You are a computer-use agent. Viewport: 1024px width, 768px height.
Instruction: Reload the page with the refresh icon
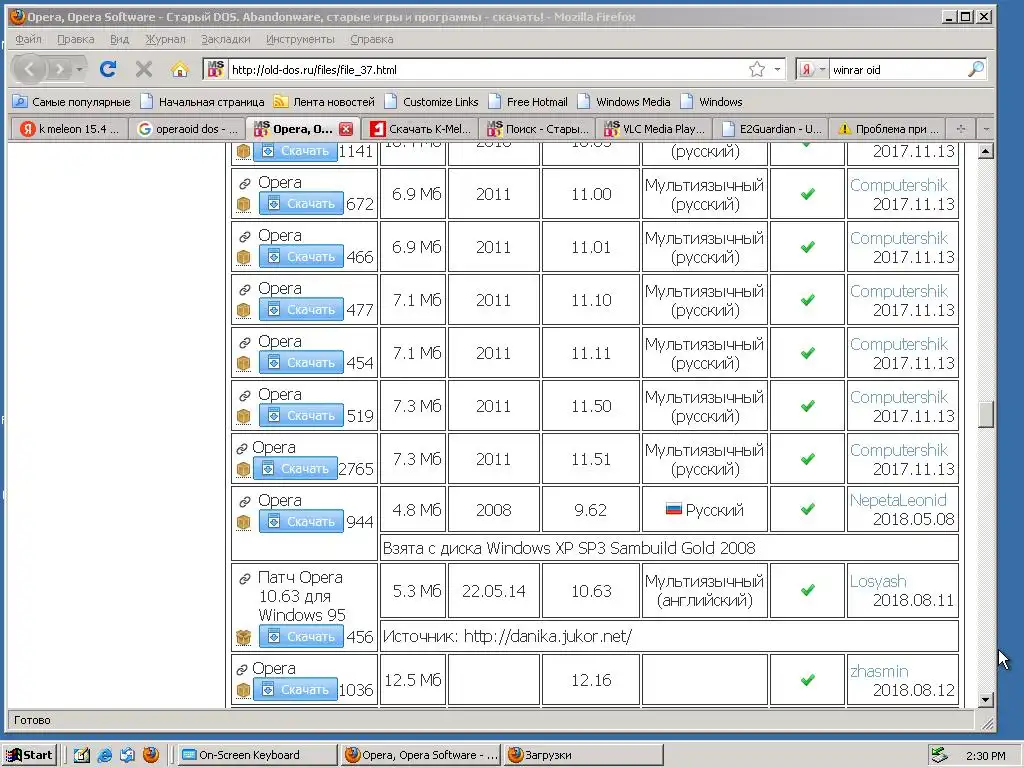pyautogui.click(x=108, y=69)
